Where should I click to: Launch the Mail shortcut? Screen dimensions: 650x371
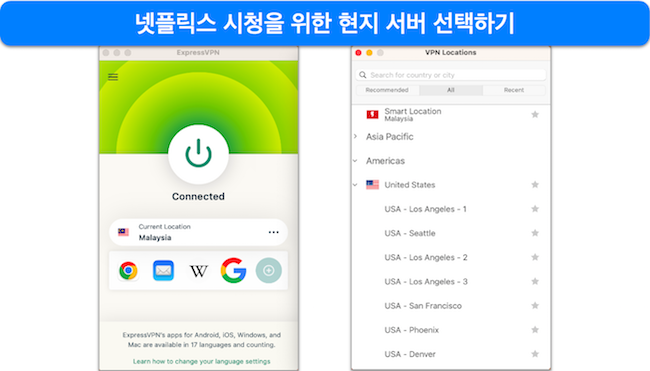click(163, 271)
